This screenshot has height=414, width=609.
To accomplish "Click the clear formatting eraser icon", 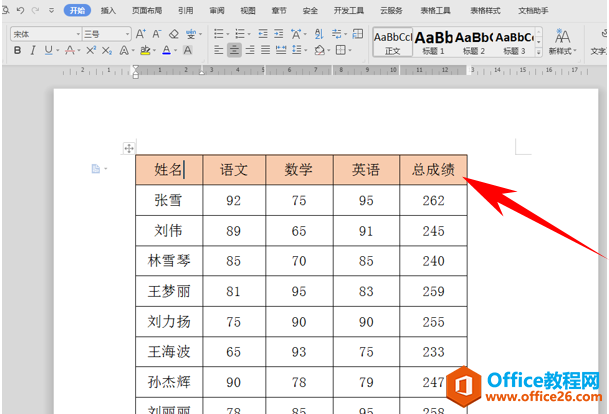I will tap(174, 33).
